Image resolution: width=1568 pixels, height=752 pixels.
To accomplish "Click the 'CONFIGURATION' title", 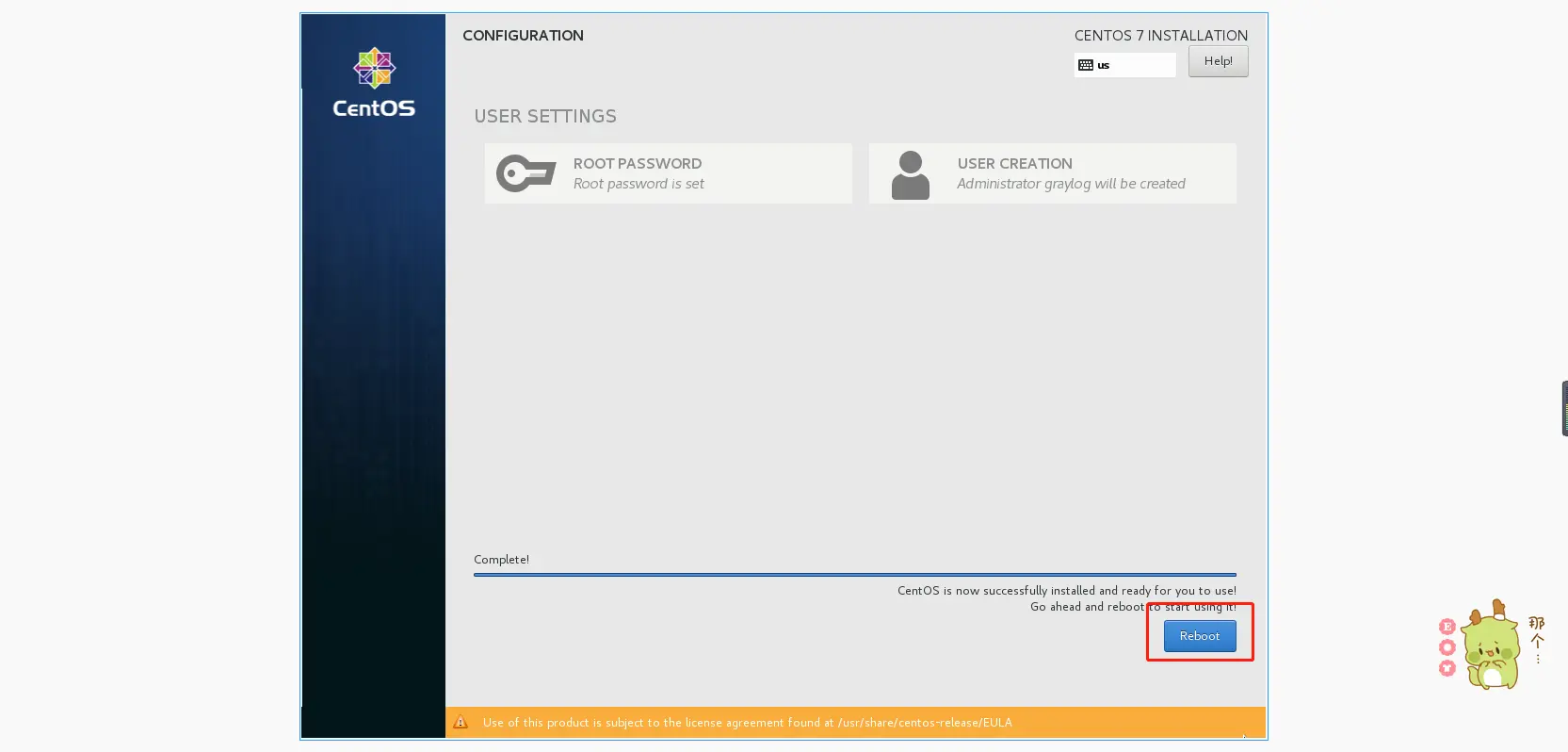I will [x=523, y=36].
